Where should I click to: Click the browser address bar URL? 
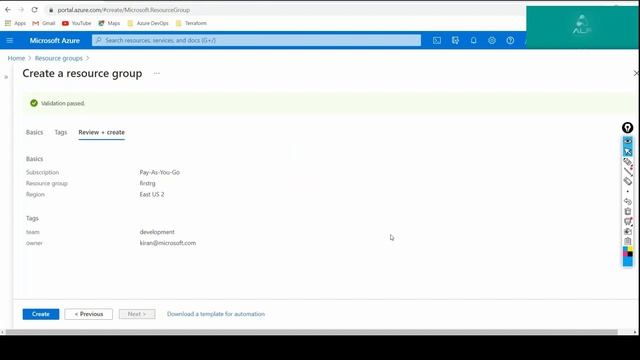124,10
